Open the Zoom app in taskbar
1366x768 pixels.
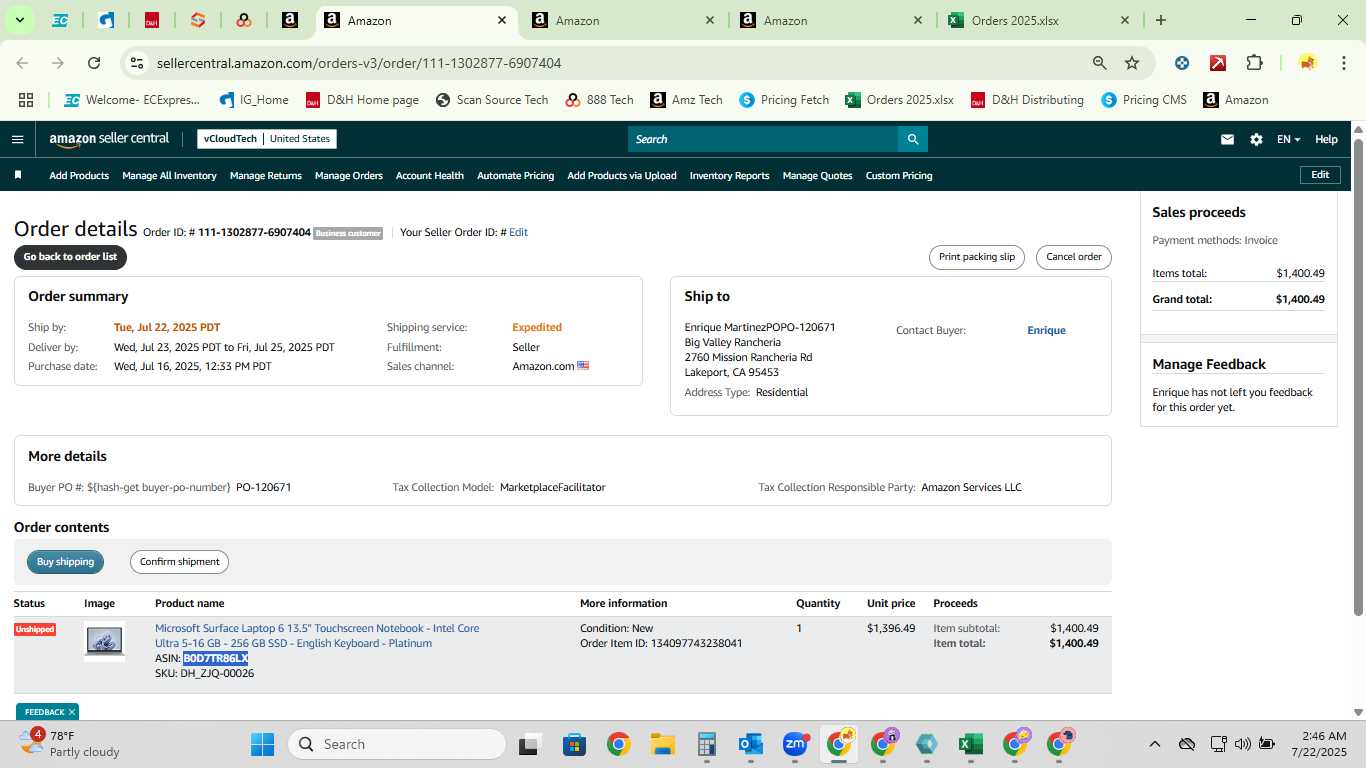tap(795, 744)
